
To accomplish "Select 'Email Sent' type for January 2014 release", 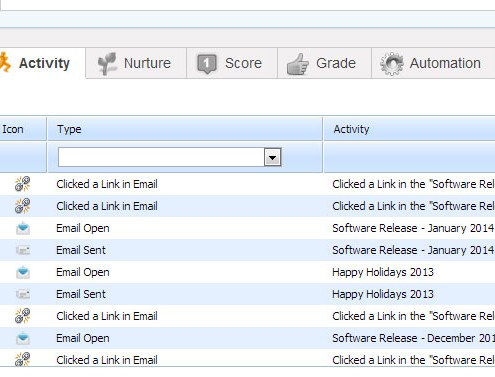I will [81, 250].
